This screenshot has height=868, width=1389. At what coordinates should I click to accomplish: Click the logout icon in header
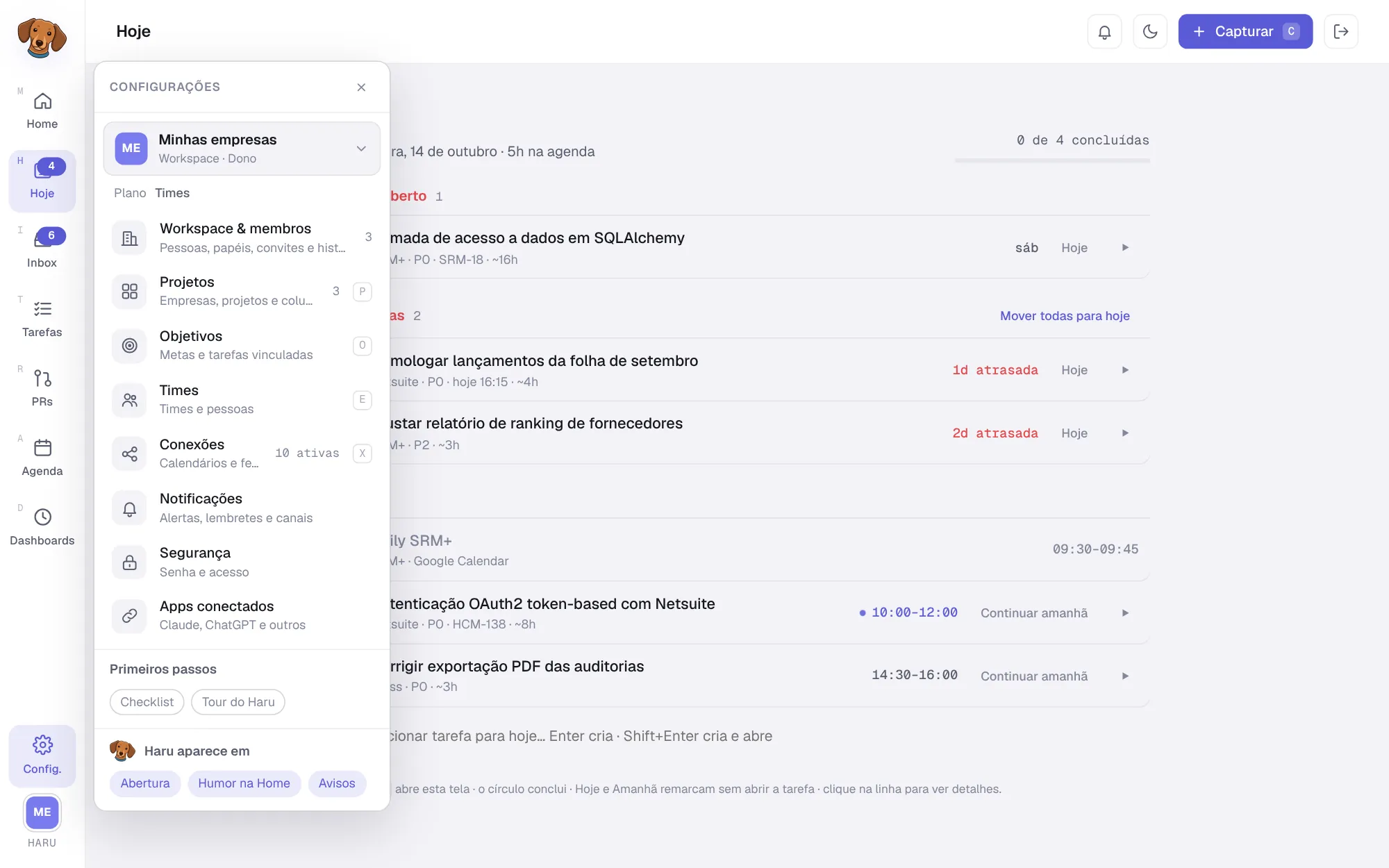(1341, 31)
